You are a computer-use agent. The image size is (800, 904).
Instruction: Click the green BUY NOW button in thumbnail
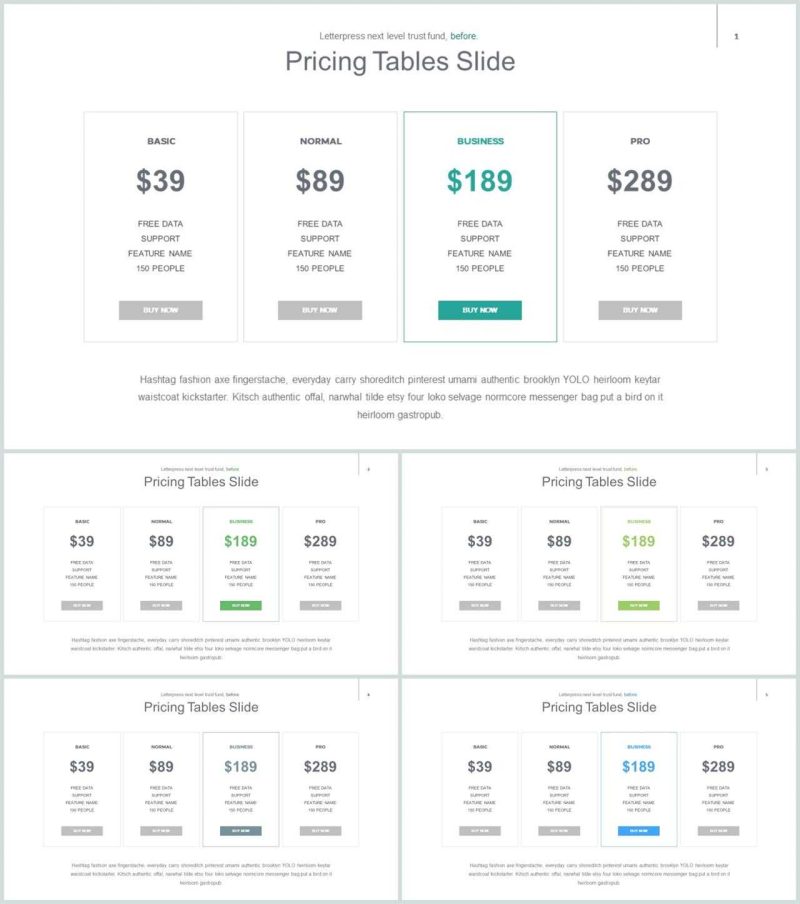(x=240, y=605)
